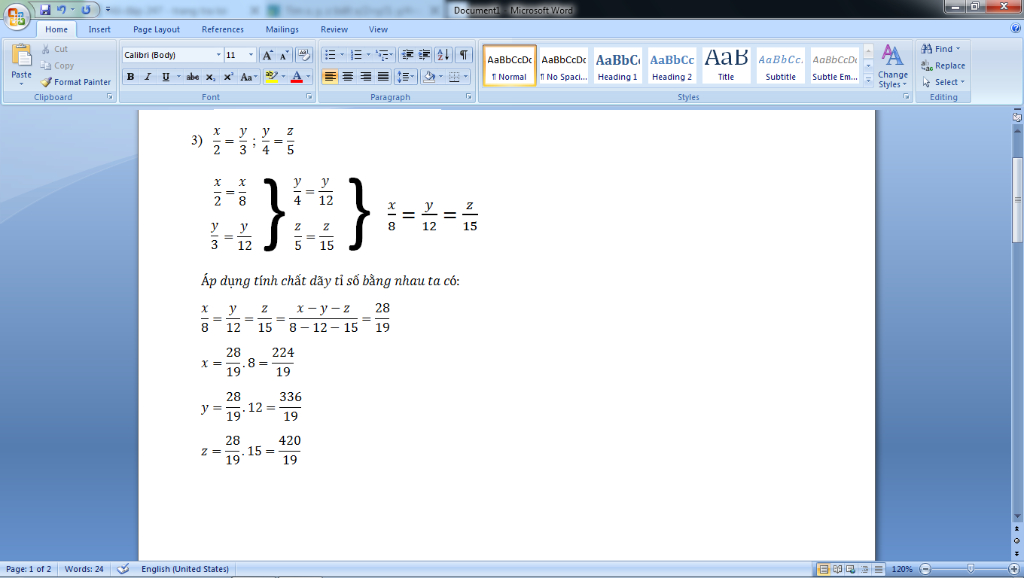
Task: Undo the last action
Action: (61, 10)
